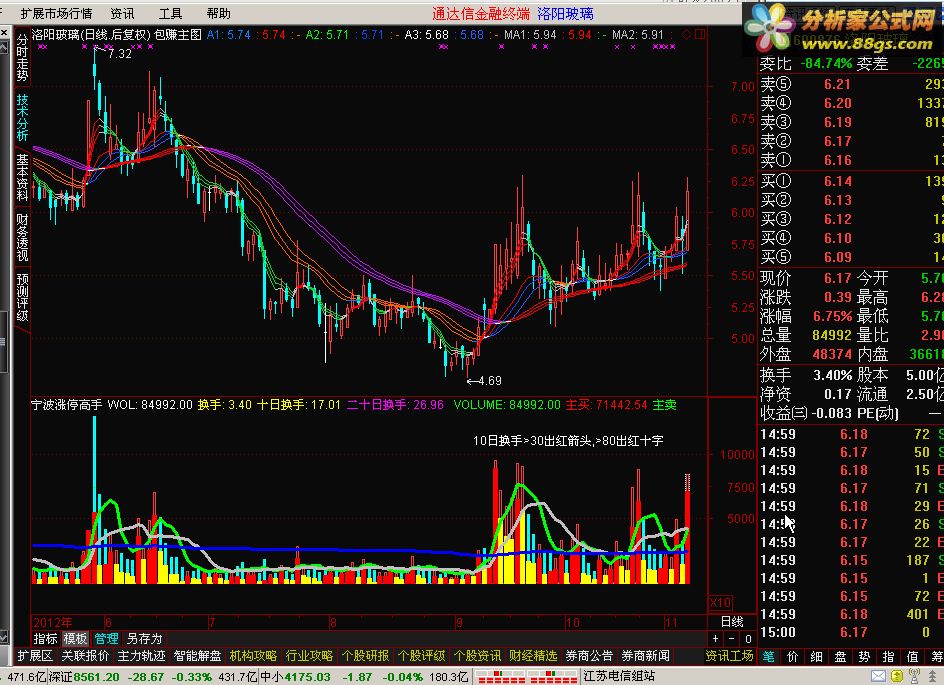Open the 行业攻略 bottom tab
The width and height of the screenshot is (944, 685).
(309, 656)
